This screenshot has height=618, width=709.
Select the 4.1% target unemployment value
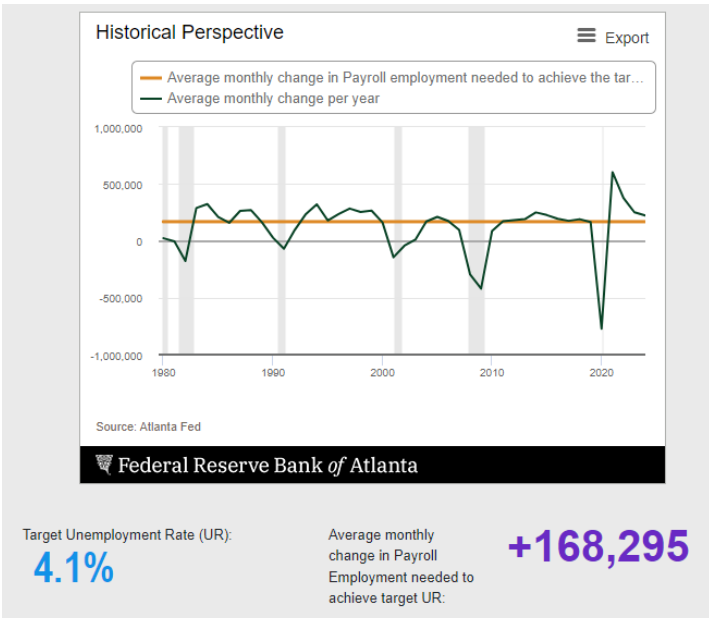click(74, 569)
